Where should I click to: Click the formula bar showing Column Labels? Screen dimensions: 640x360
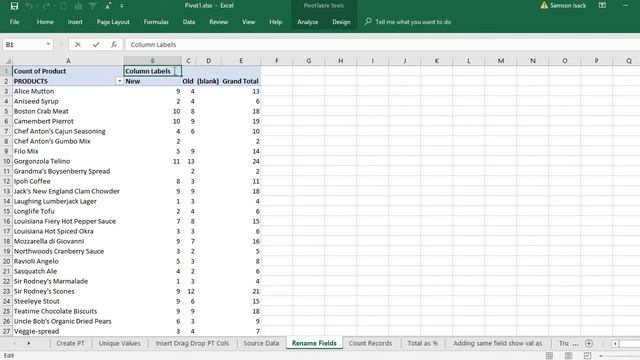pyautogui.click(x=382, y=44)
